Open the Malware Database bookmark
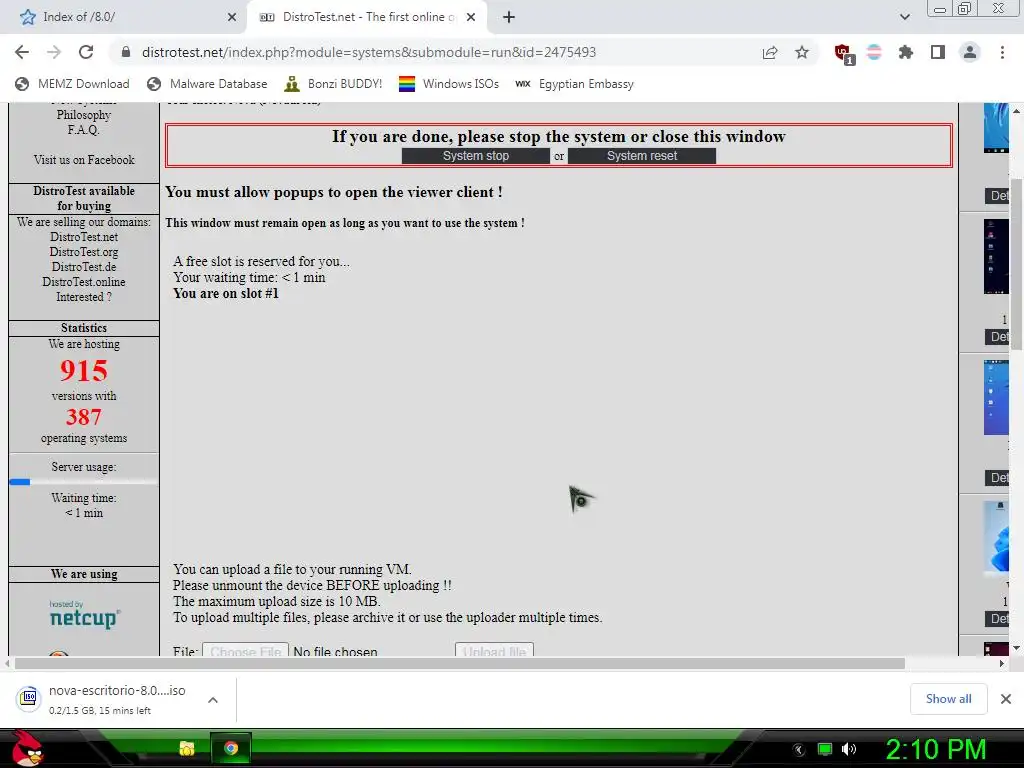The width and height of the screenshot is (1024, 768). coord(208,84)
